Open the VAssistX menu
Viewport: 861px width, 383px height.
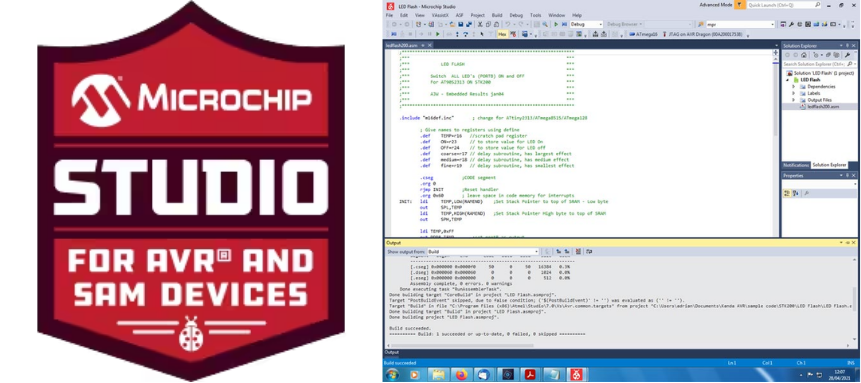pos(440,15)
